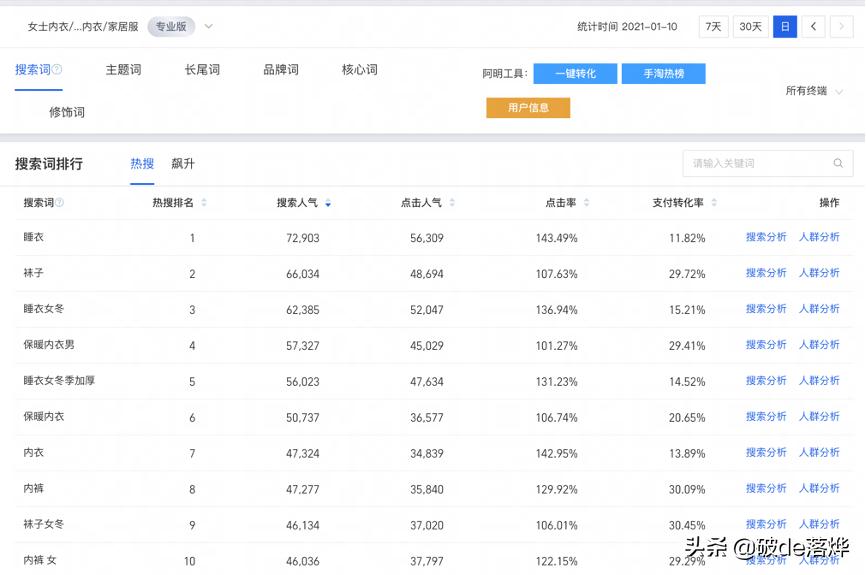Open 人群分析 for 睡衣女冬季加厚 row
Image resolution: width=866 pixels, height=575 pixels.
(819, 381)
